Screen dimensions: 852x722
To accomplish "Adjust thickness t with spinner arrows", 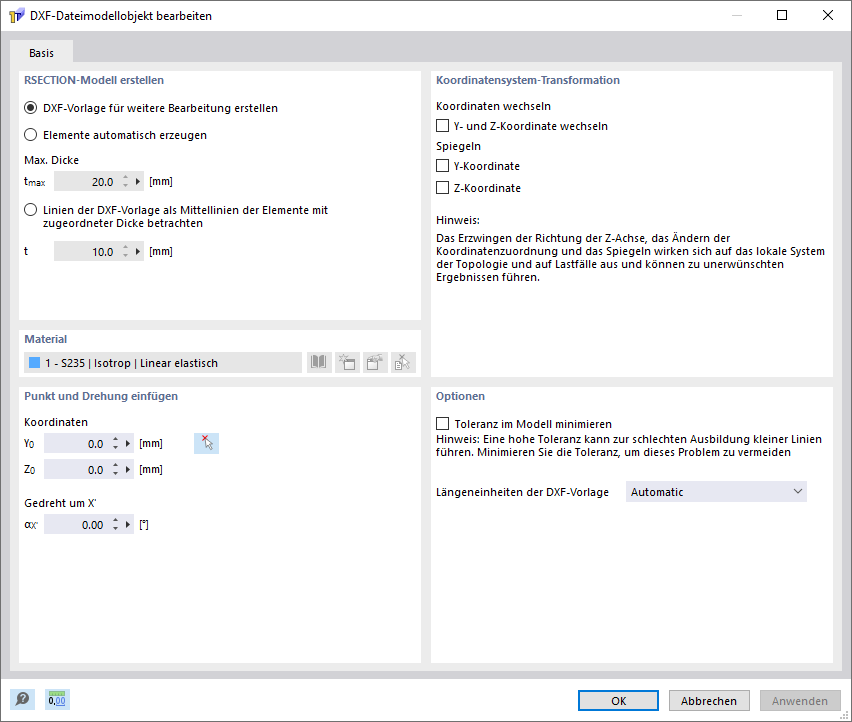I will (x=126, y=252).
